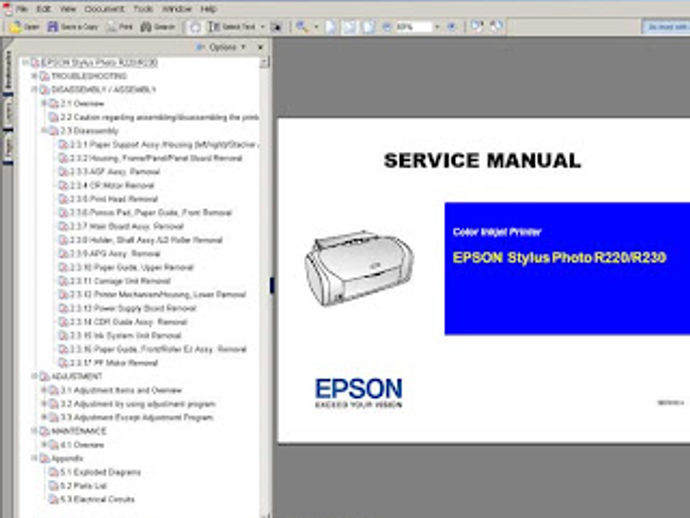Open the zoom percentage dropdown arrow
690x518 pixels.
[437, 27]
